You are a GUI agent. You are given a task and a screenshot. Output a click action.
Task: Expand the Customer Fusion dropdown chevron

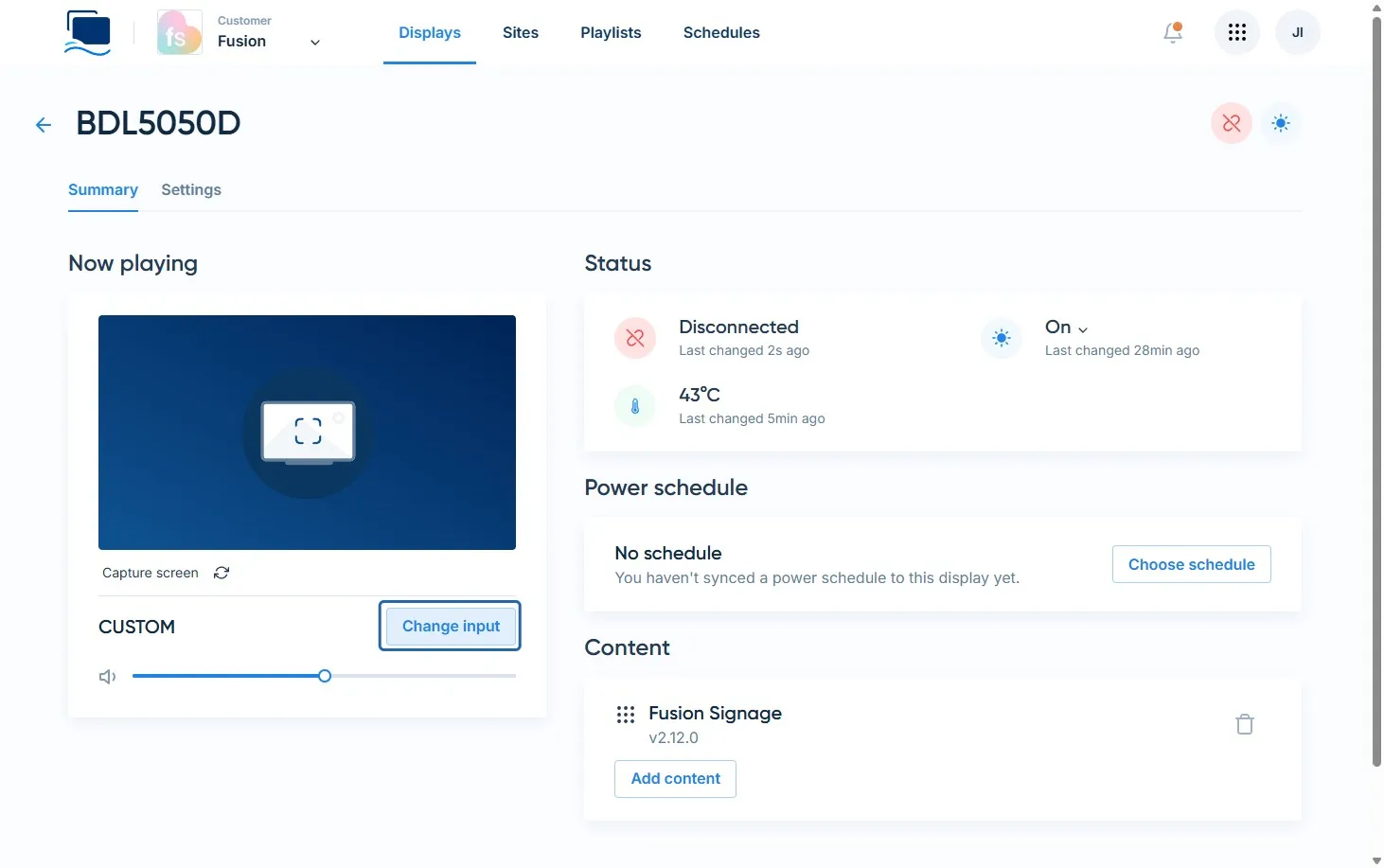315,43
